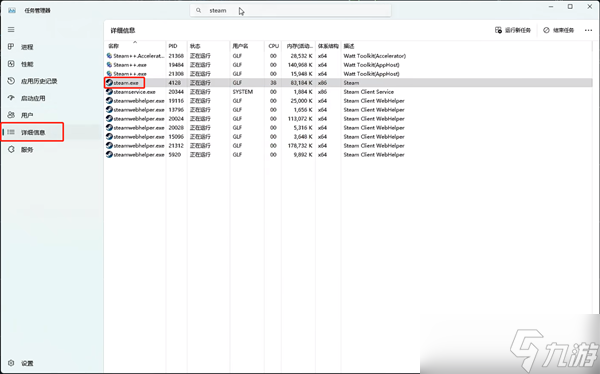Click the 结束任务 prohibit icon

tap(546, 30)
